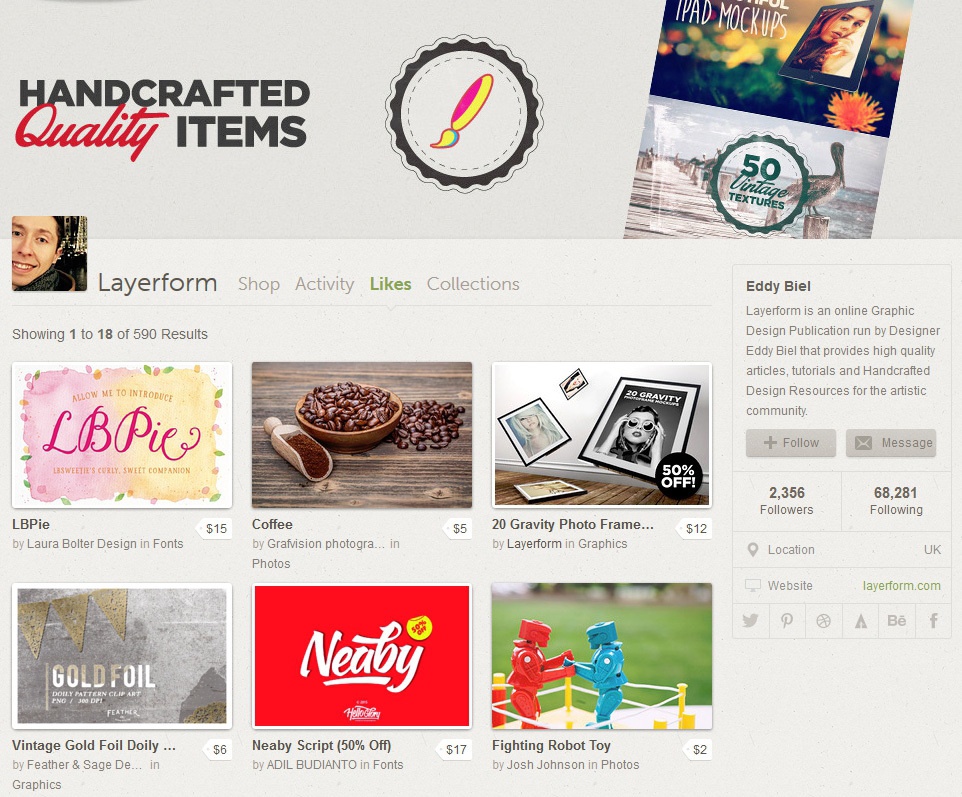Click the Layerform profile avatar photo
The image size is (962, 797).
coord(50,253)
